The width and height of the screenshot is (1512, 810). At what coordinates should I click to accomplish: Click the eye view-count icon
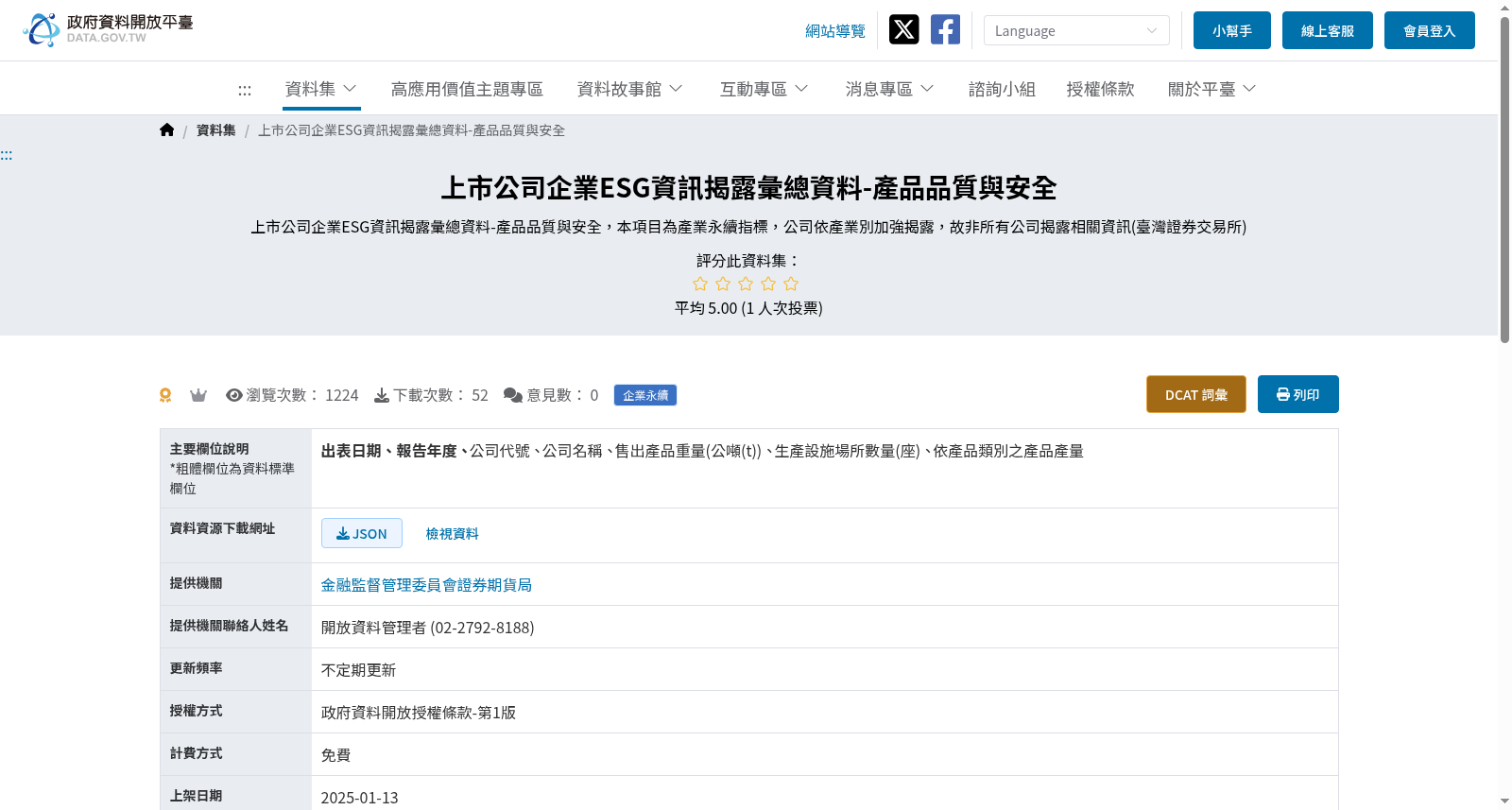234,395
